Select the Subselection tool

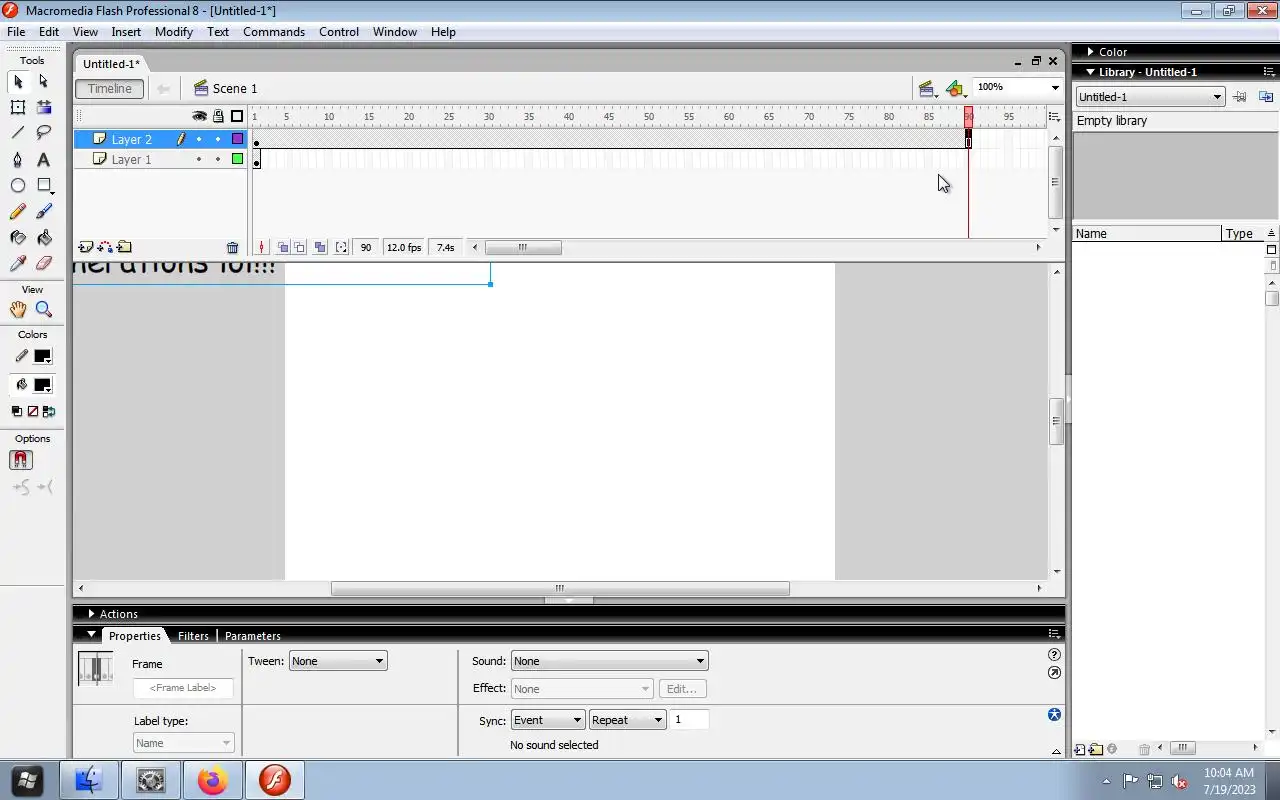coord(44,82)
